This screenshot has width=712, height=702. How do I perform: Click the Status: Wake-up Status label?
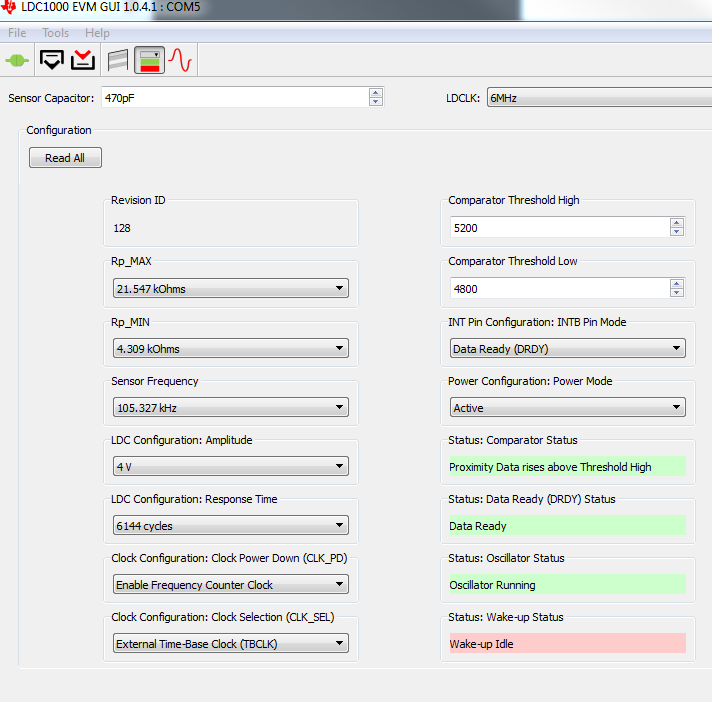506,617
